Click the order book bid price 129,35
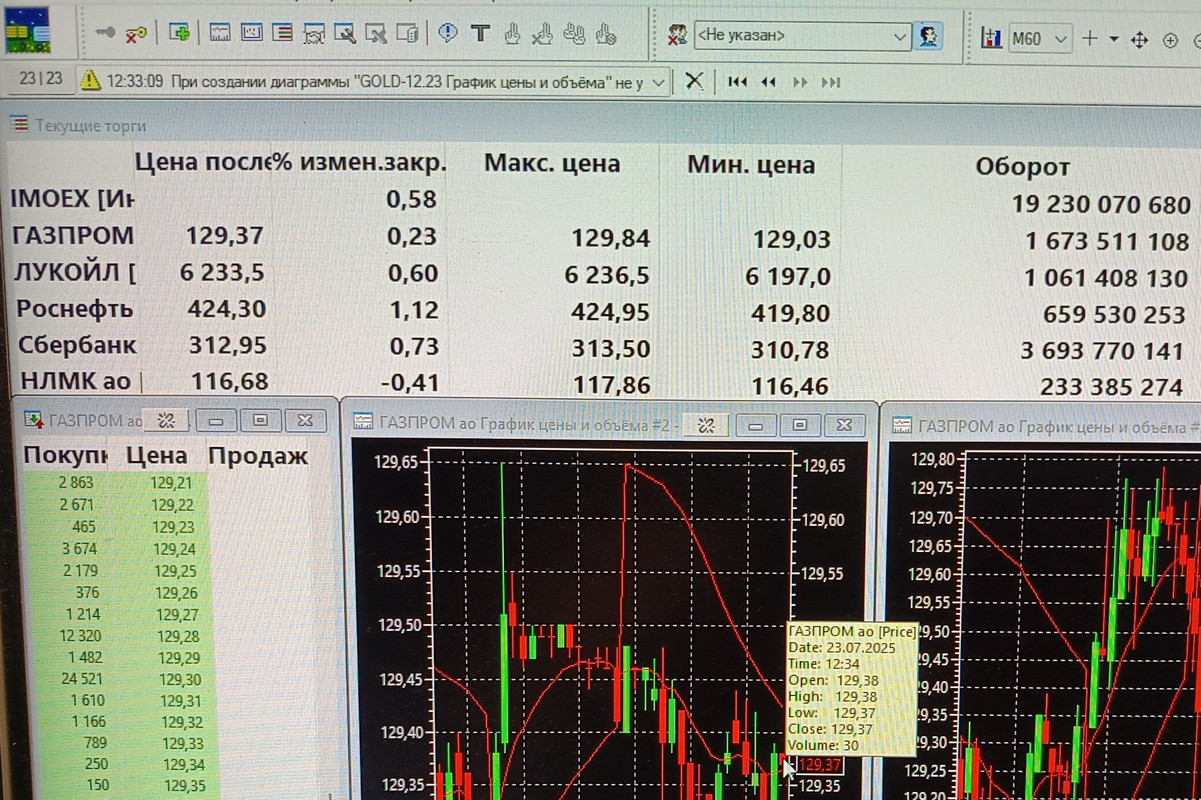Viewport: 1201px width, 800px height. 183,786
